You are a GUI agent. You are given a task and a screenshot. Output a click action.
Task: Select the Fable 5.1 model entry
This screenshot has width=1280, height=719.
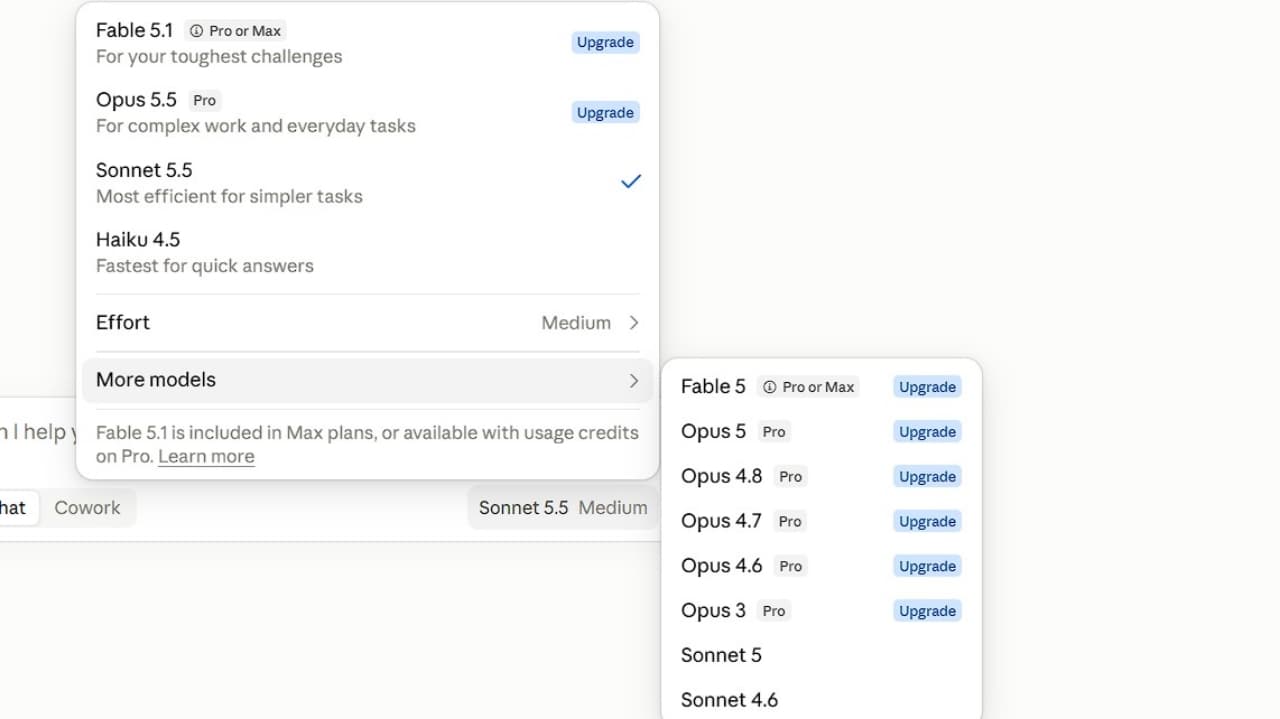click(367, 42)
